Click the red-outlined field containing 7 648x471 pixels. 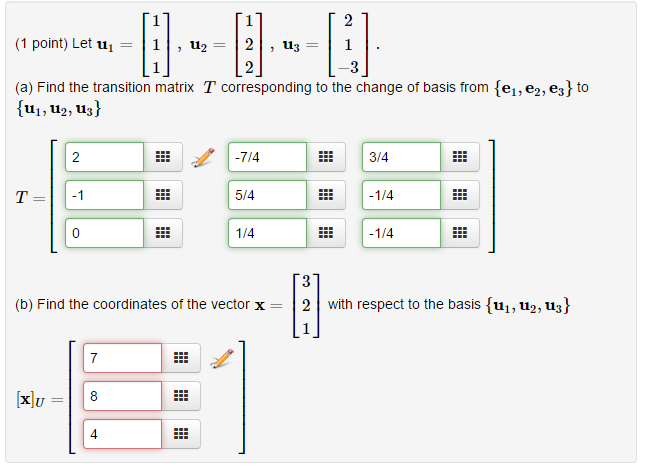[x=122, y=358]
